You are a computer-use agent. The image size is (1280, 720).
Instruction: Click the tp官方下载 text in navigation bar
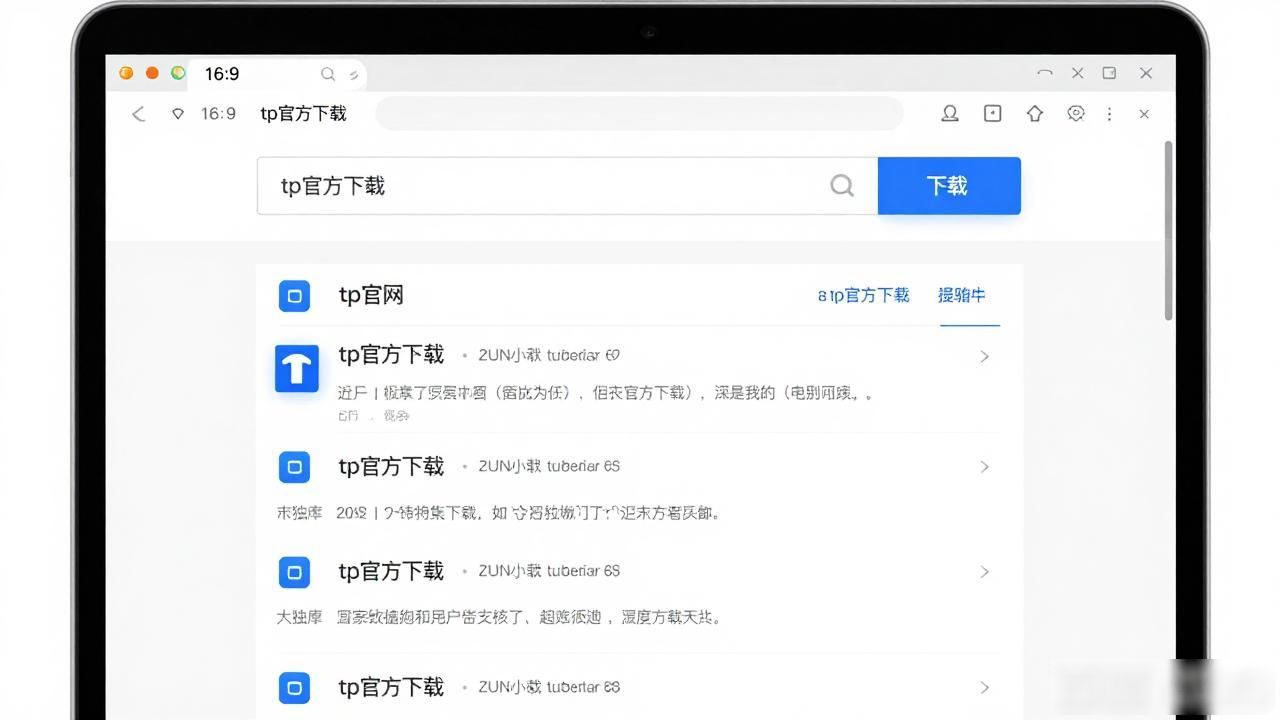coord(303,114)
